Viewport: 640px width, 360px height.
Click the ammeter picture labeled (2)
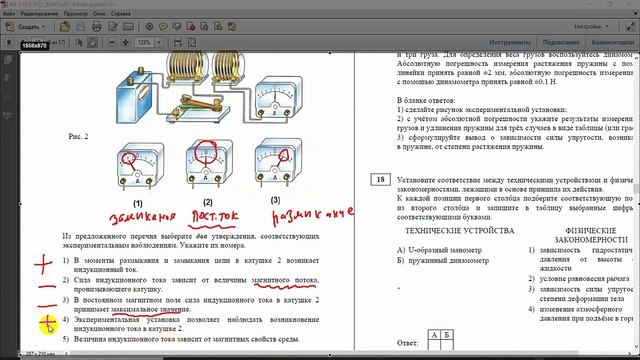pos(209,163)
